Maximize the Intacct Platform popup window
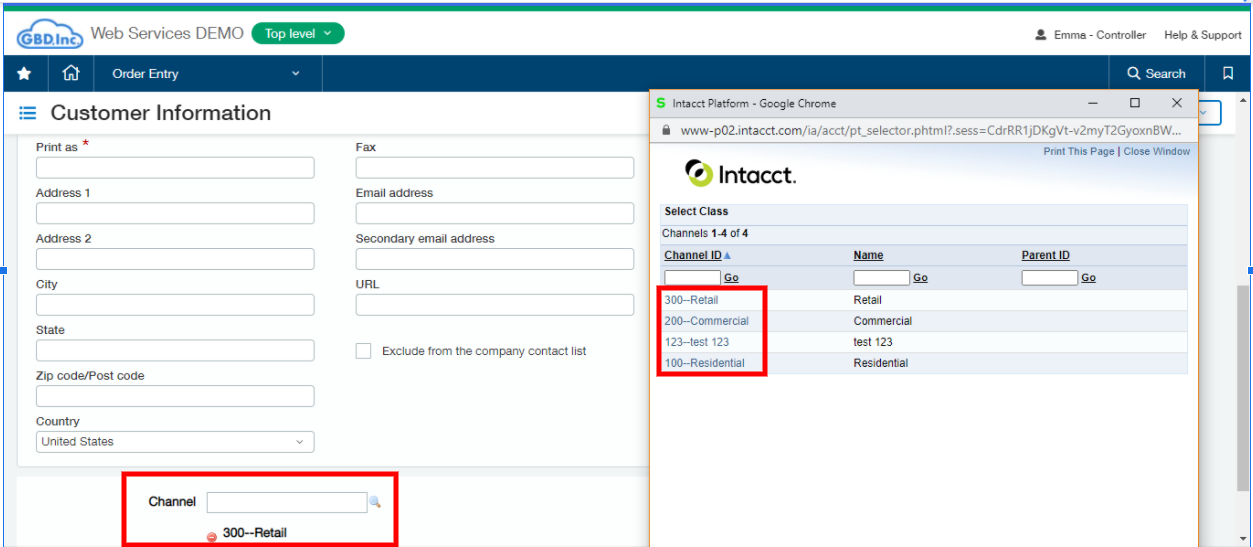The image size is (1253, 547). pyautogui.click(x=1134, y=103)
